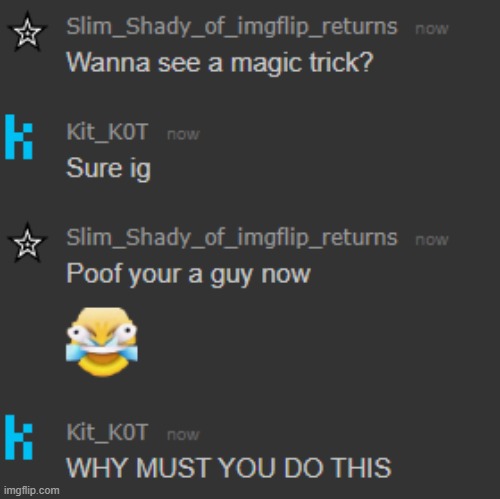
Task: Click the now timestamp beside last Kit_K0T
Action: (183, 435)
